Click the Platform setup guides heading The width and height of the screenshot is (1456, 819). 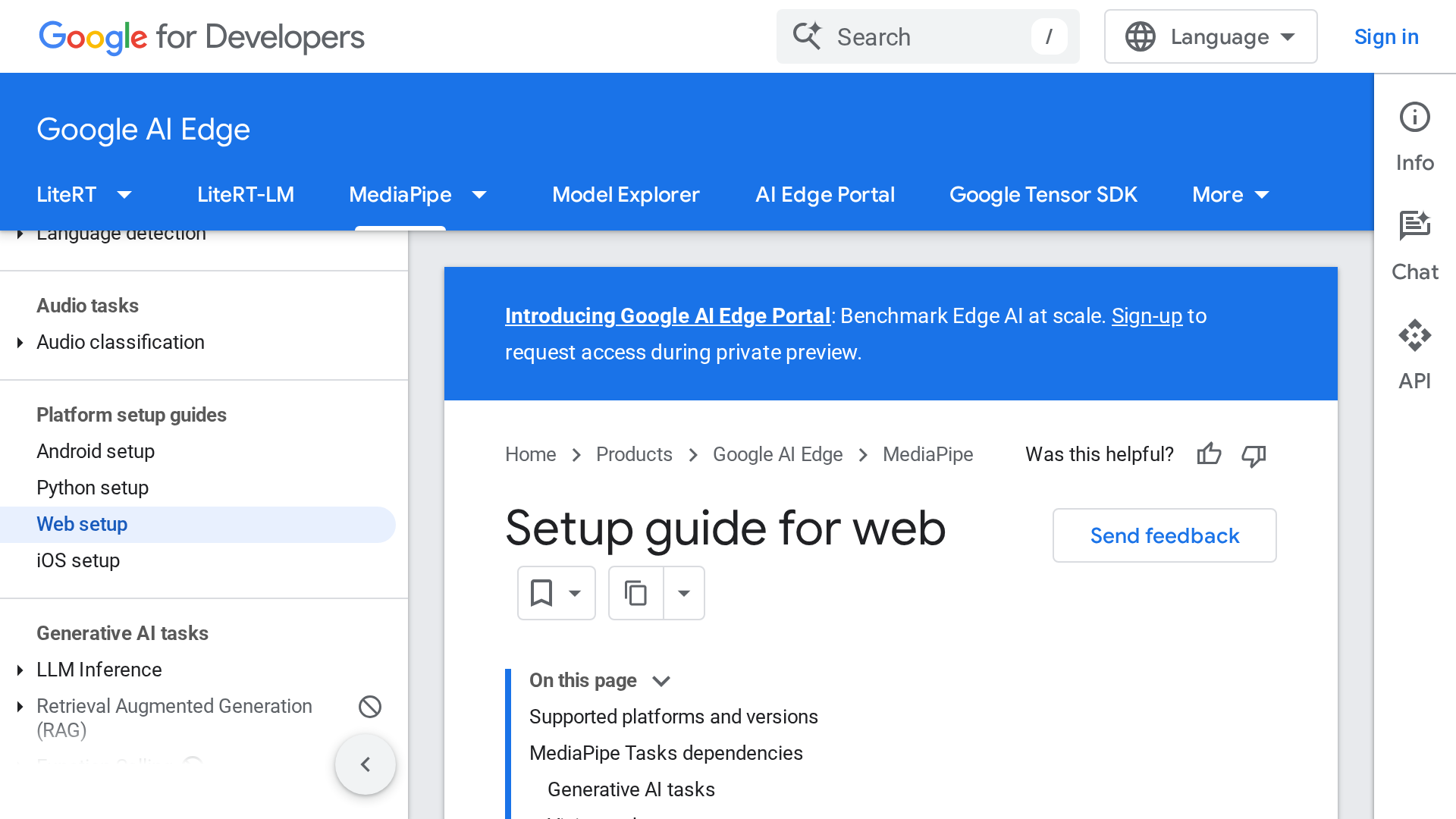point(131,415)
